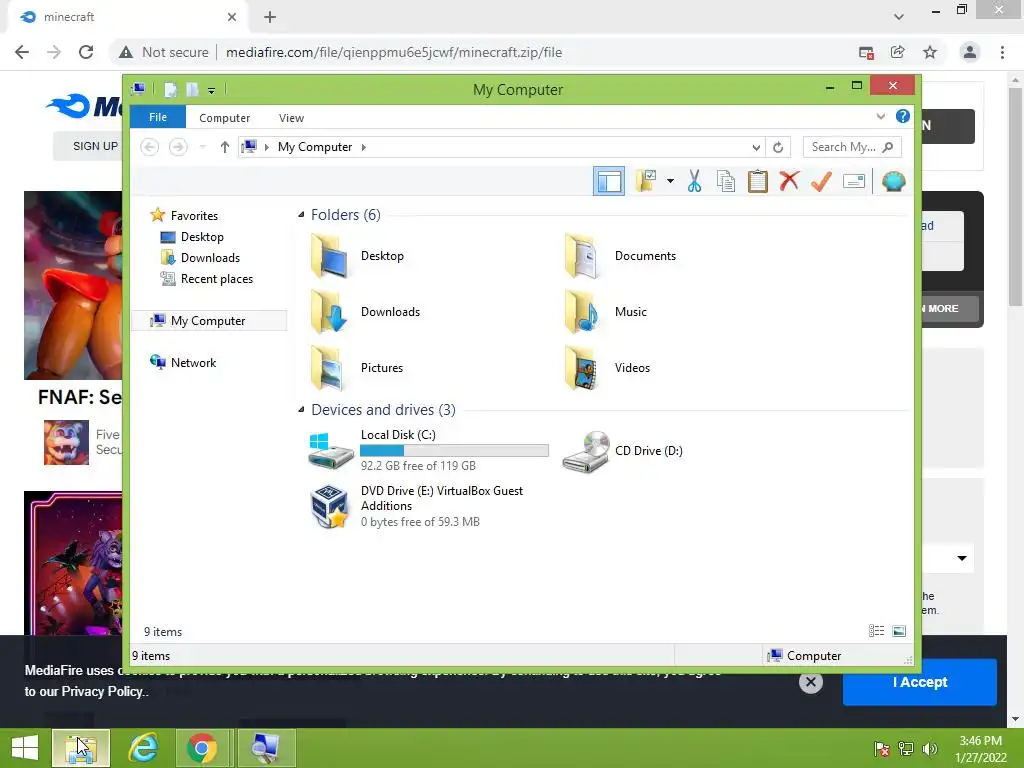The height and width of the screenshot is (768, 1024).
Task: Click the Chrome address bar URL
Action: point(394,52)
